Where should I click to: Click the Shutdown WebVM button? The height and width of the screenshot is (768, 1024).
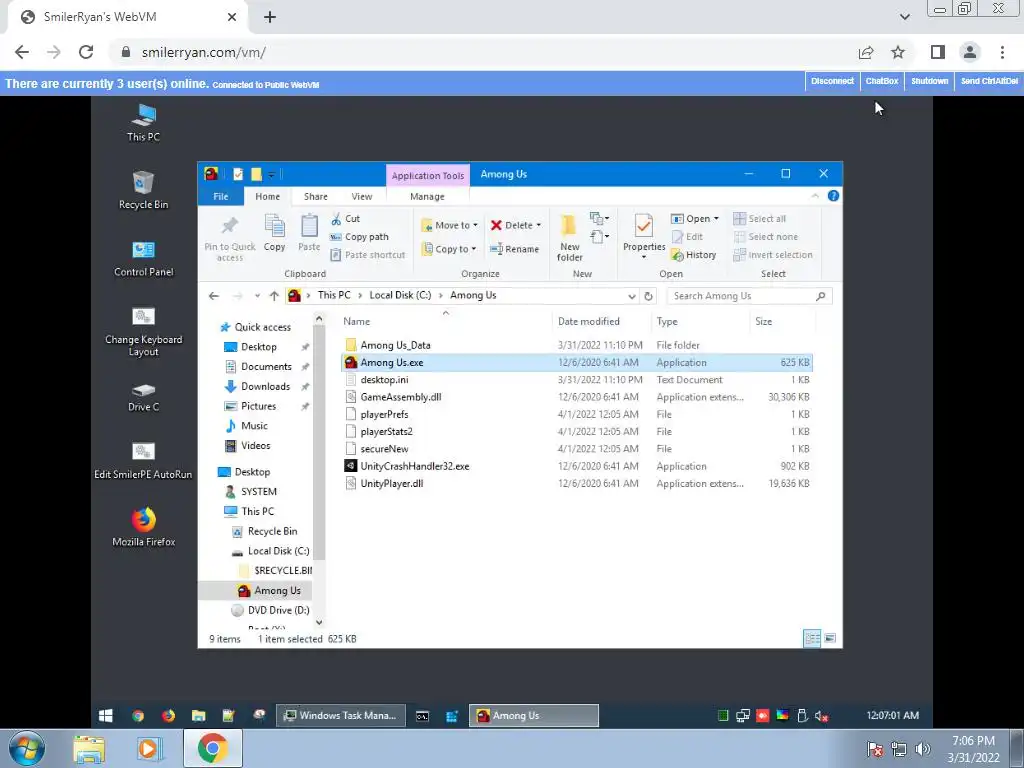pyautogui.click(x=929, y=82)
